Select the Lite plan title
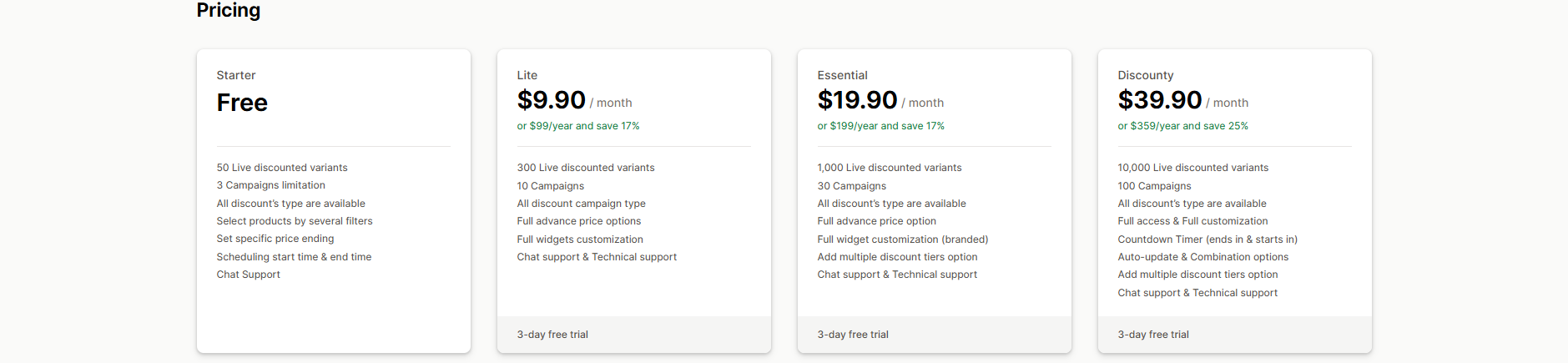This screenshot has height=363, width=1568. click(527, 75)
